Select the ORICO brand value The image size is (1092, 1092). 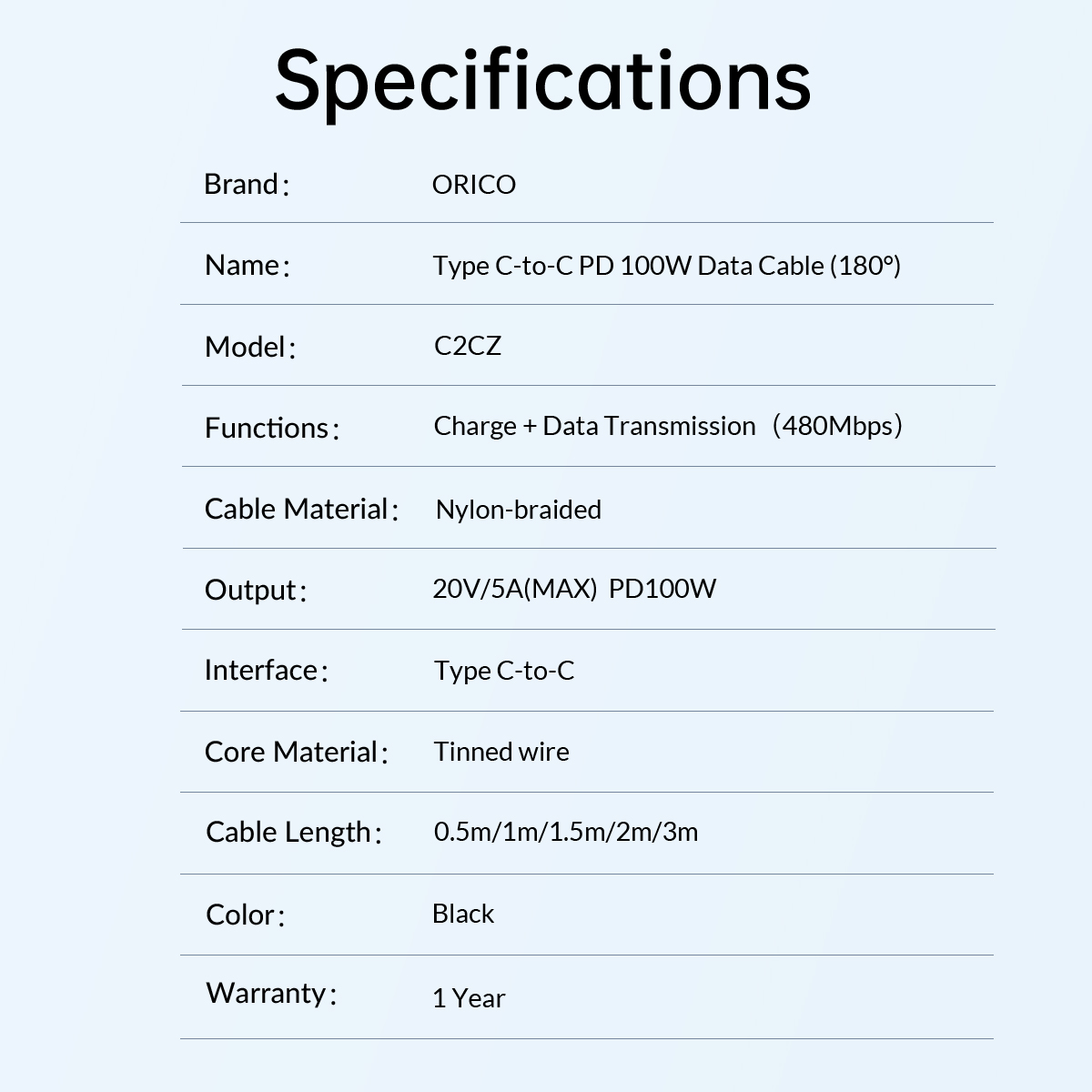pos(473,185)
